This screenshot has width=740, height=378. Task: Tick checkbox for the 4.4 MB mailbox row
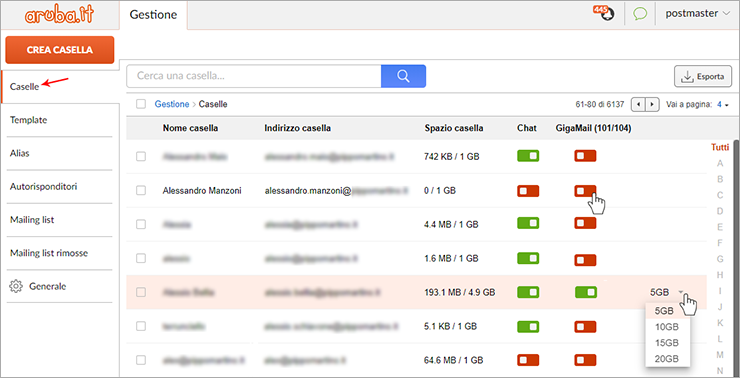pos(141,224)
